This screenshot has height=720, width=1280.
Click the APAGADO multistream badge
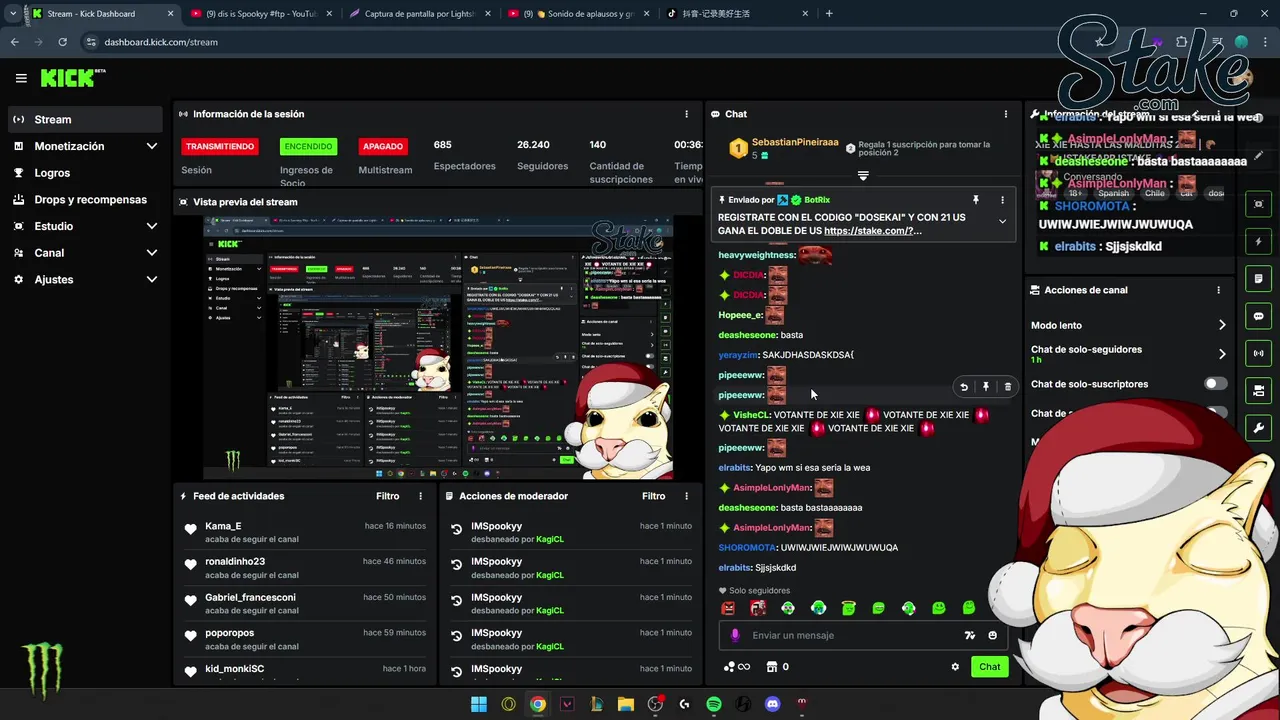tap(383, 146)
